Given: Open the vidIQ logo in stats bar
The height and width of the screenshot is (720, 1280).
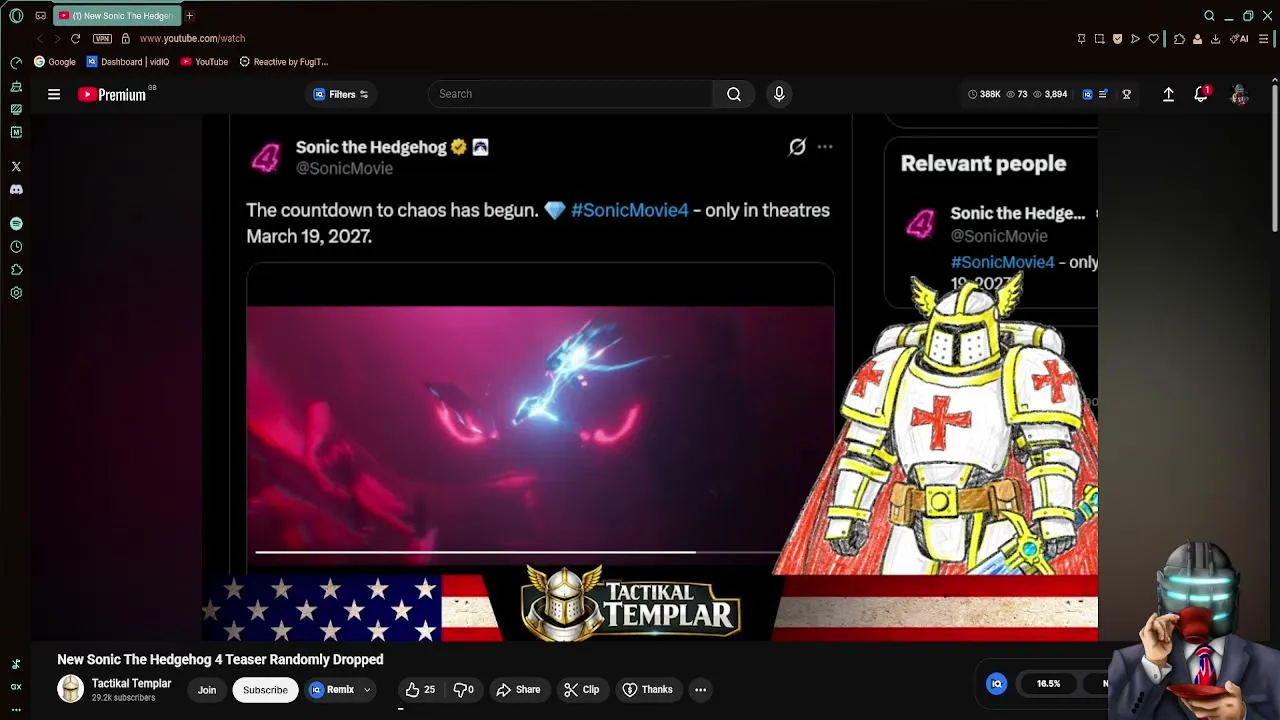Looking at the screenshot, I should click(1087, 94).
